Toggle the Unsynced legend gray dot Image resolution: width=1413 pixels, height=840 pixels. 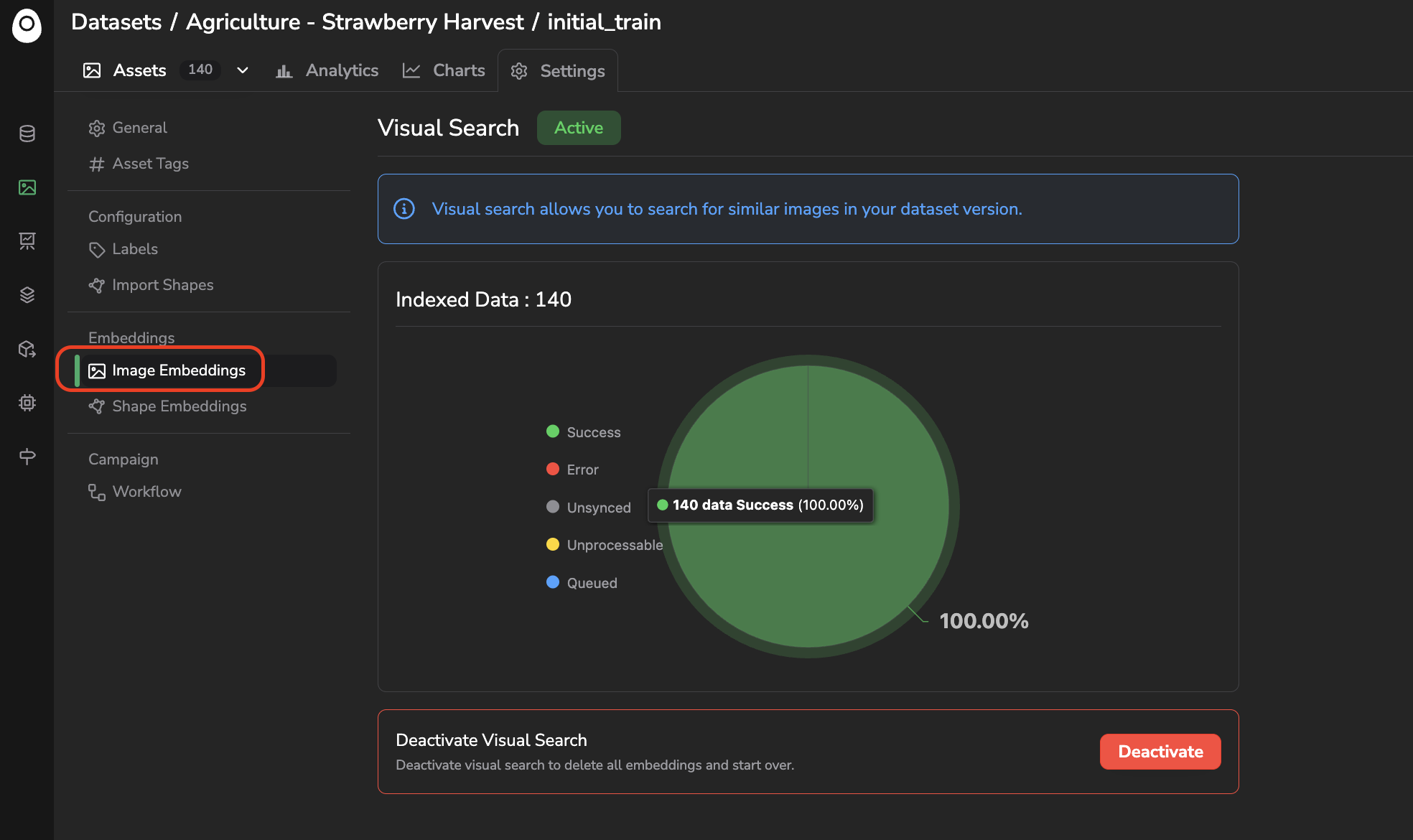point(553,507)
